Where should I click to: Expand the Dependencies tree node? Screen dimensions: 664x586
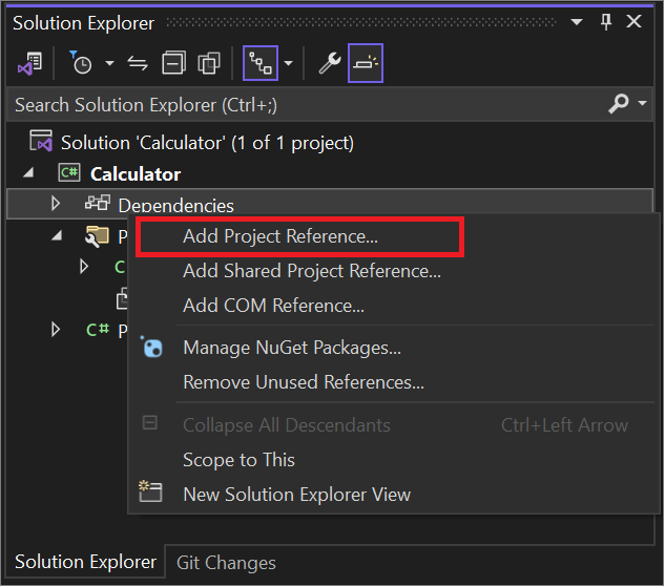[56, 204]
